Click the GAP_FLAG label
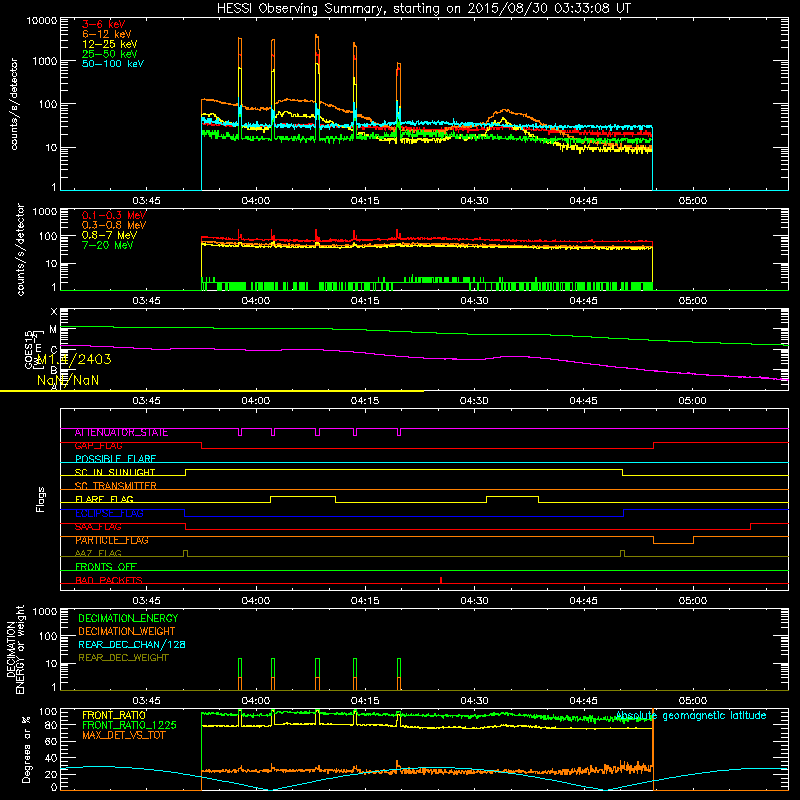Viewport: 800px width, 800px height. point(98,446)
